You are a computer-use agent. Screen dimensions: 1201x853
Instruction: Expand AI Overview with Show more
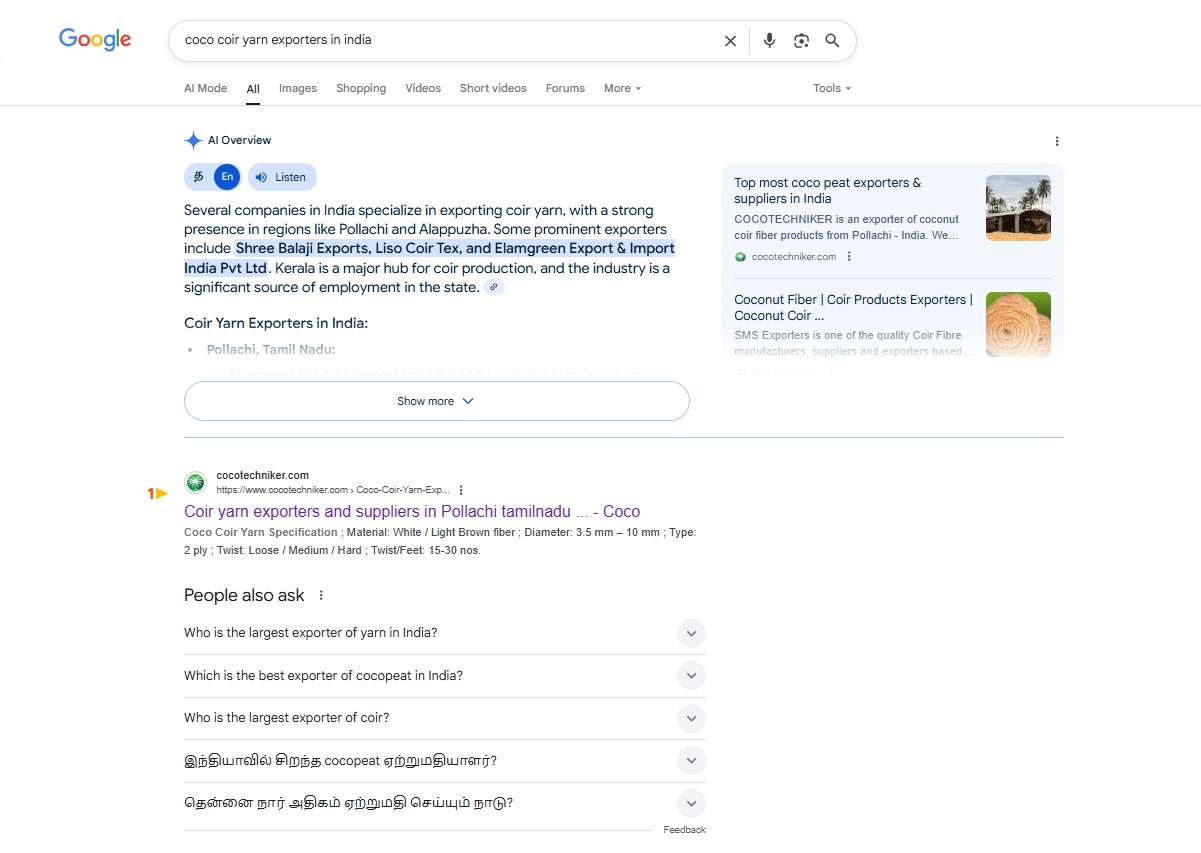click(x=436, y=401)
